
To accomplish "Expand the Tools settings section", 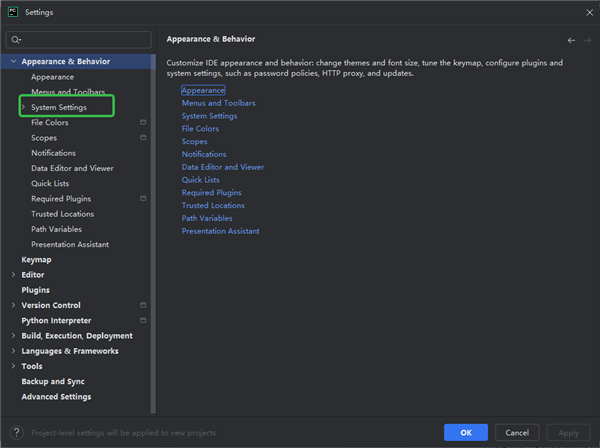I will click(x=12, y=366).
